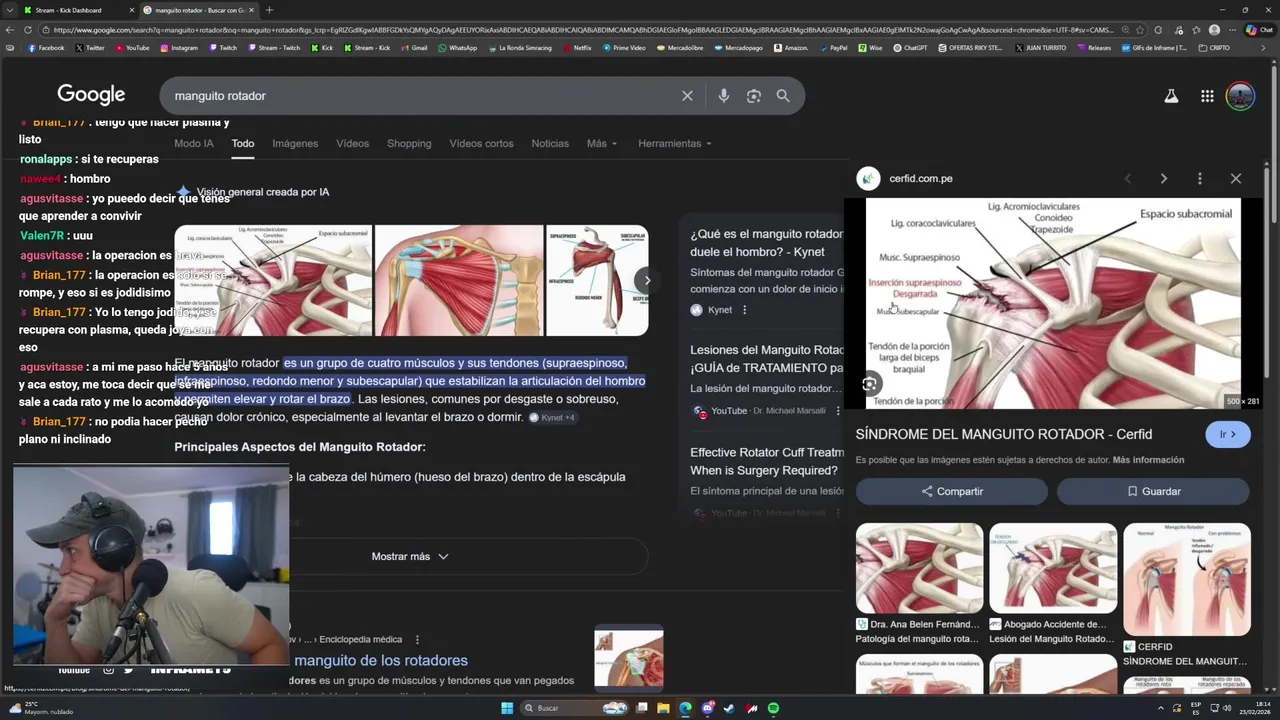Screen dimensions: 1280x720
Task: Open Kynet '¿Qué es el manguito rotador' result
Action: click(x=766, y=243)
